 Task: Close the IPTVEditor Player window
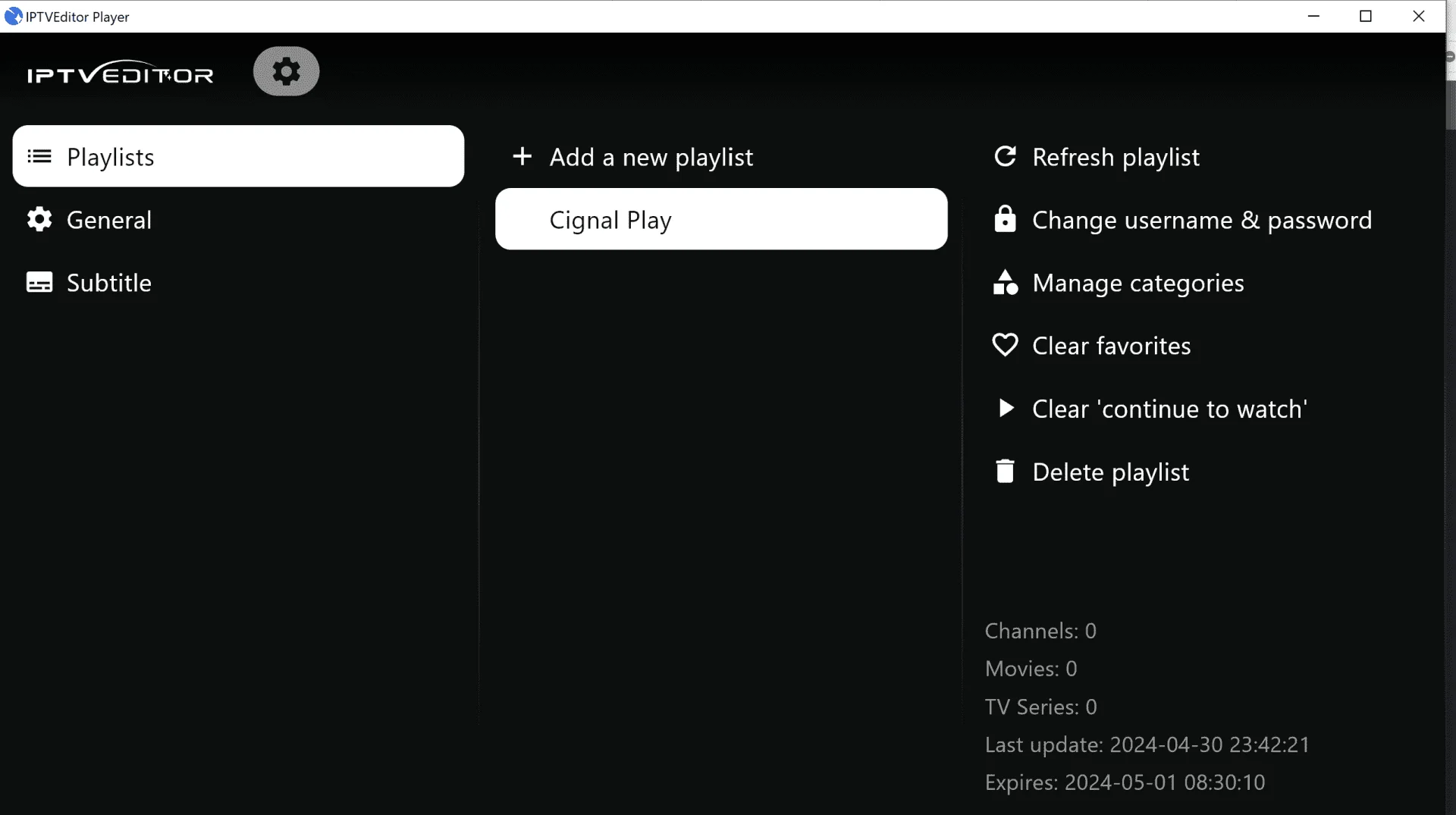(x=1418, y=16)
